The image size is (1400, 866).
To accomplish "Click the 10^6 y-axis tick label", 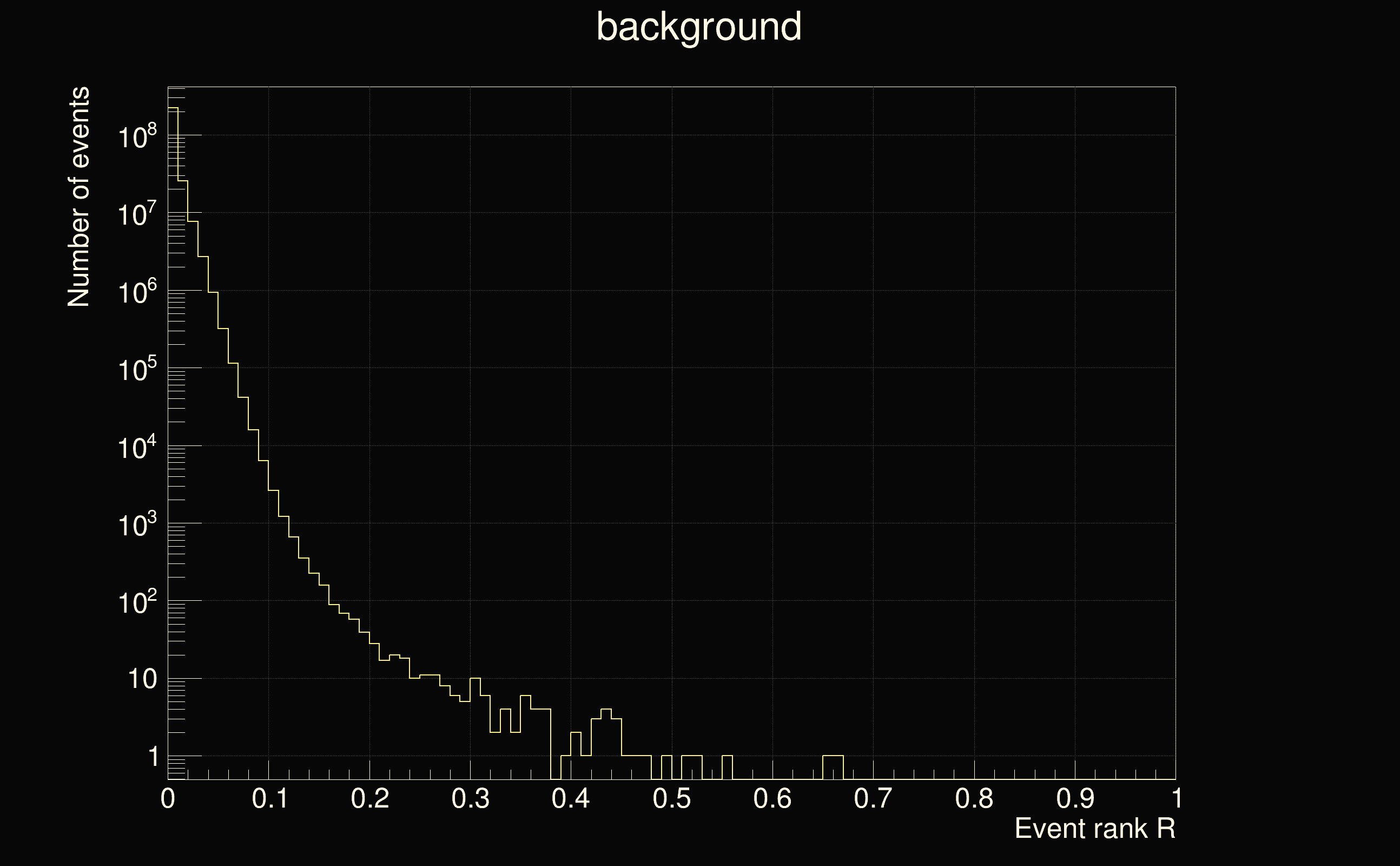I will coord(137,293).
